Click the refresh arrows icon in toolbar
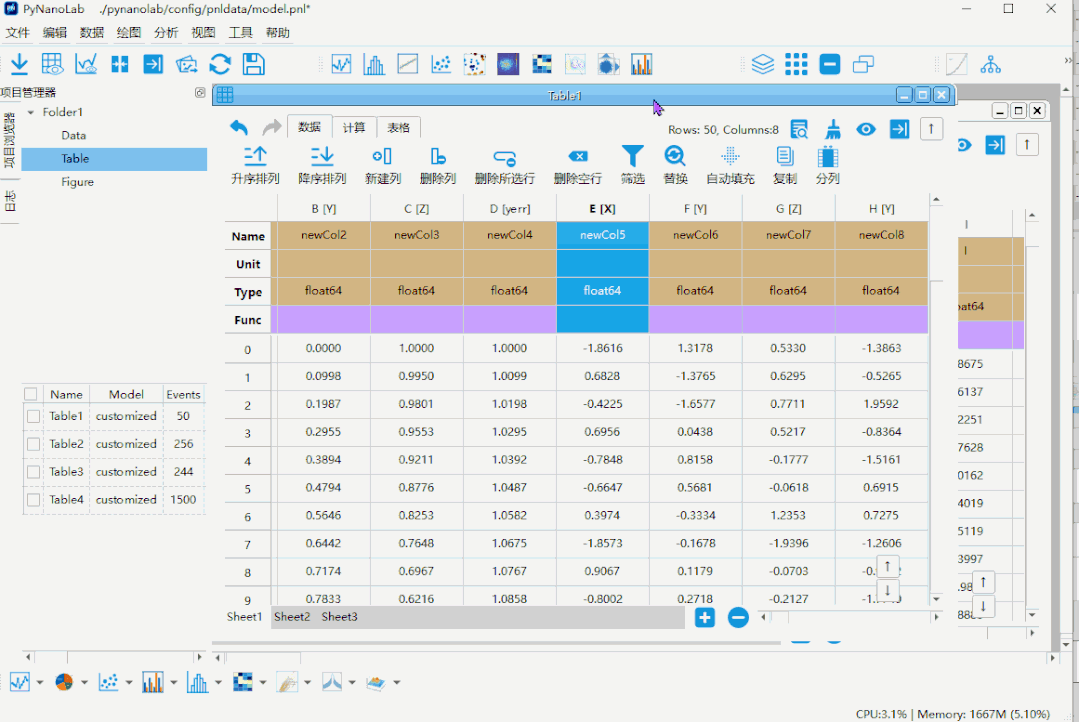This screenshot has height=722, width=1079. click(220, 64)
